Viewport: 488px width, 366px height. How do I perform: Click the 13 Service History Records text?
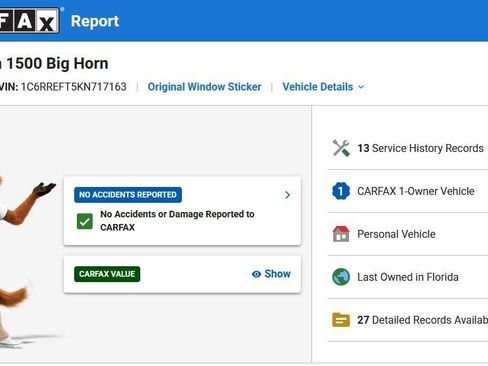click(x=420, y=148)
